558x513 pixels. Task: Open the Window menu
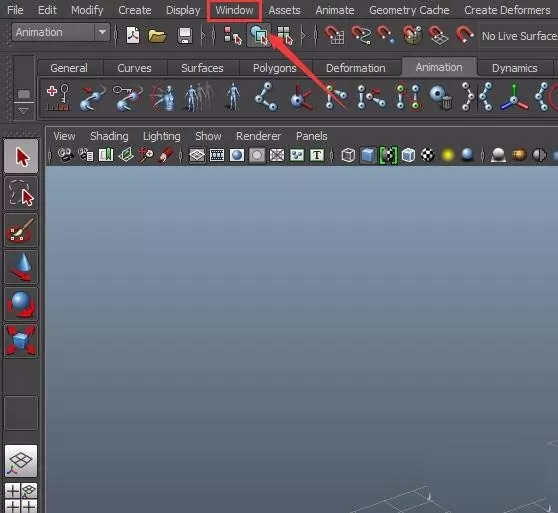234,10
